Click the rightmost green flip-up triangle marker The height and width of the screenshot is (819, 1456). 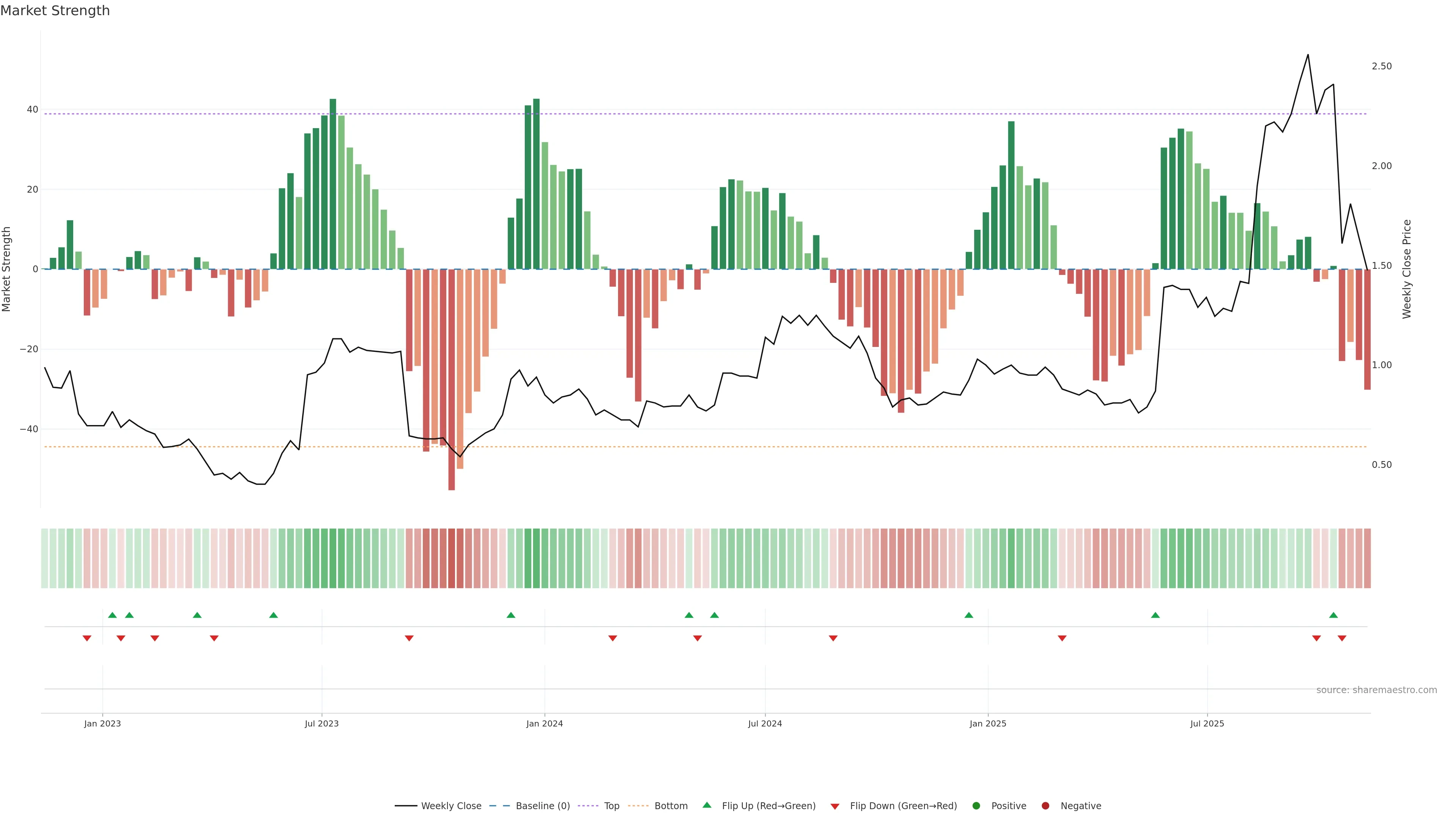point(1334,615)
